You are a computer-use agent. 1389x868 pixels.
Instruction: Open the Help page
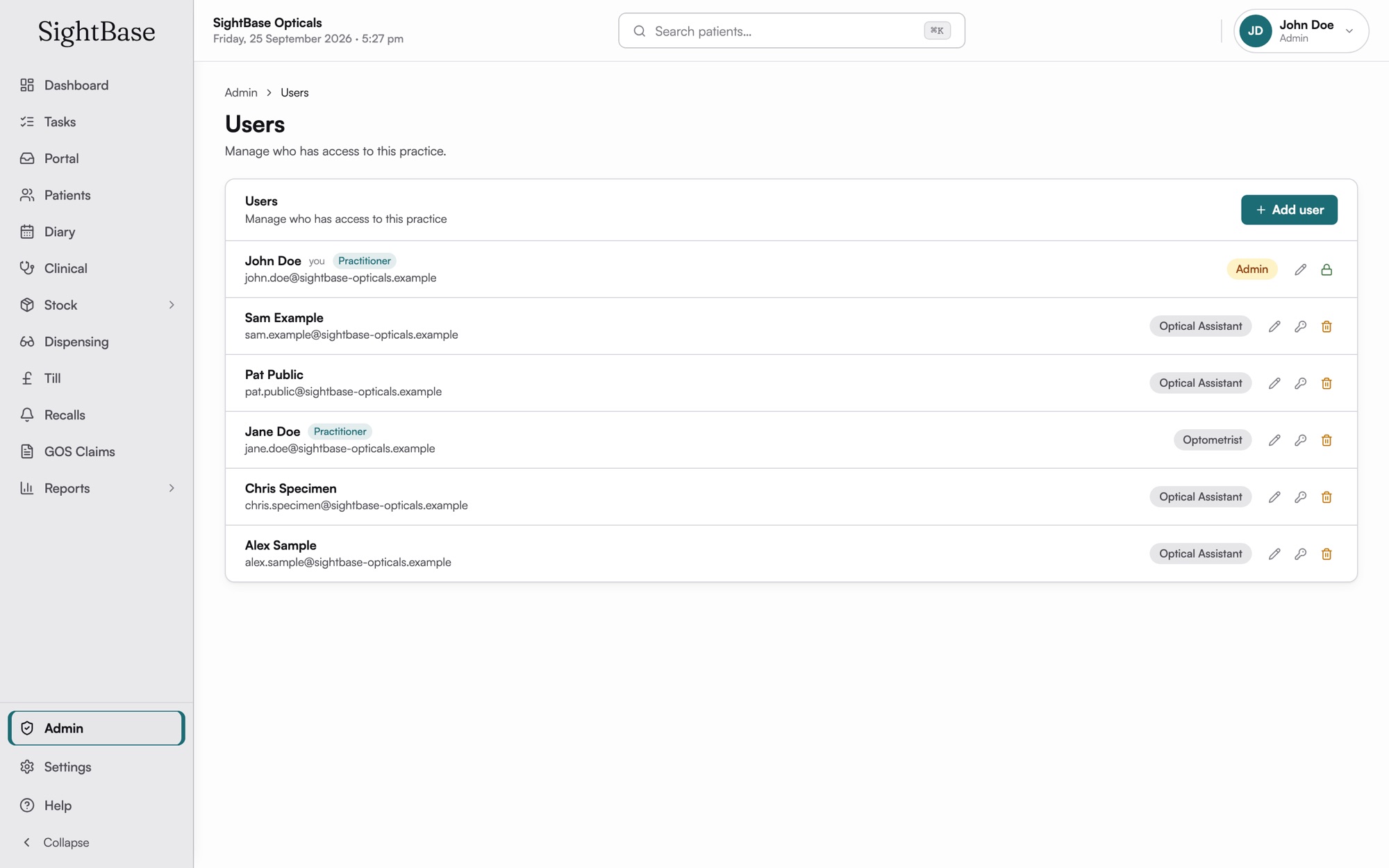tap(97, 806)
